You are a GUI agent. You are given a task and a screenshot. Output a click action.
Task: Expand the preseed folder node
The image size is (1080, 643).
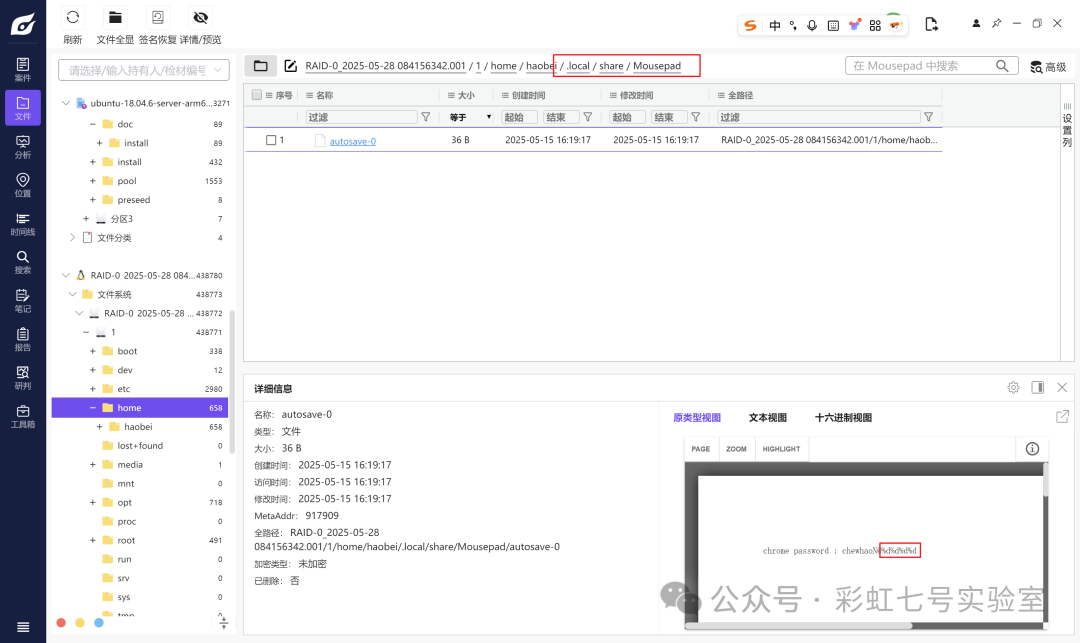coord(92,200)
